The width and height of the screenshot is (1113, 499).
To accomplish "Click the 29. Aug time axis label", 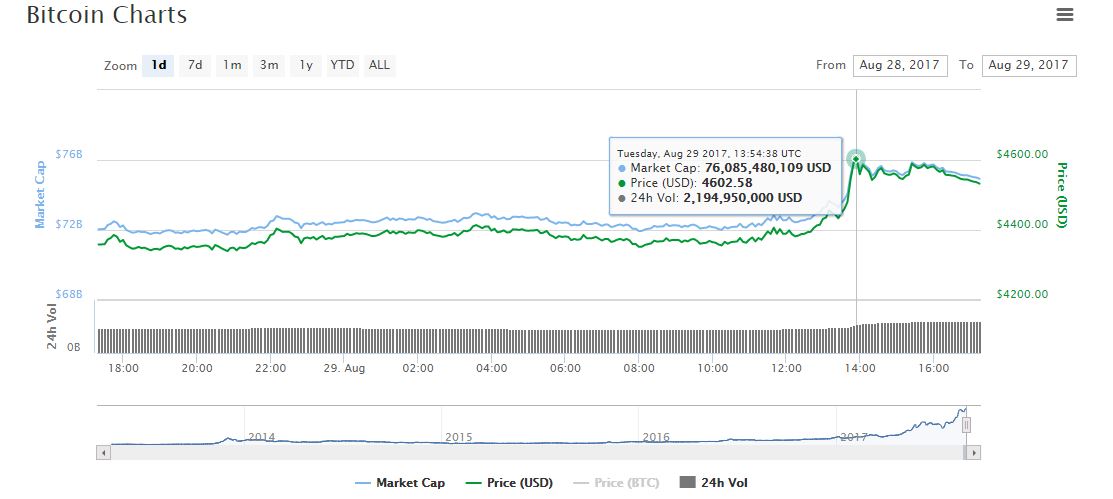I will tap(344, 368).
